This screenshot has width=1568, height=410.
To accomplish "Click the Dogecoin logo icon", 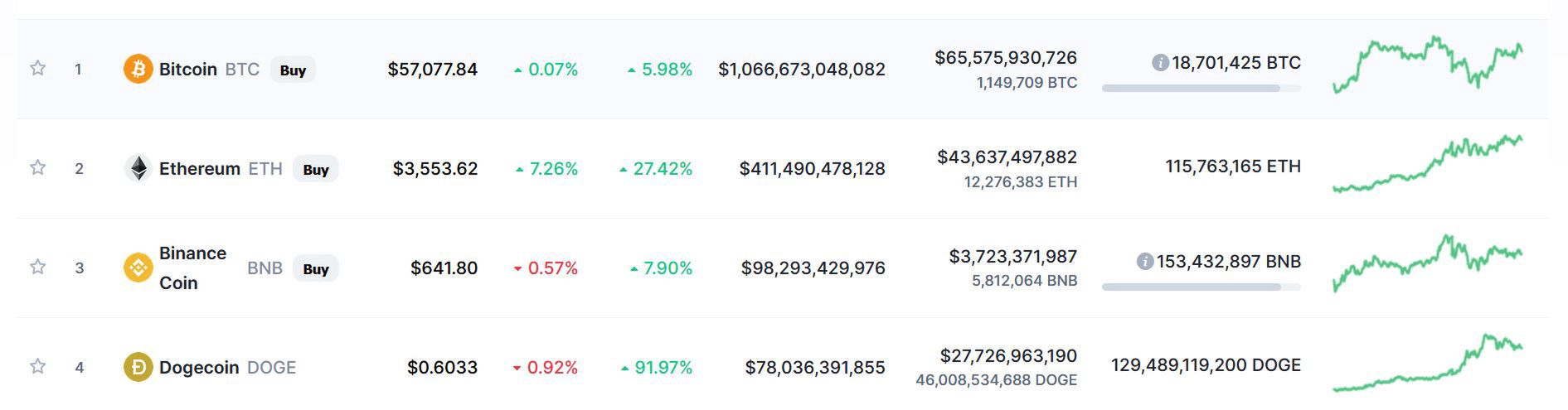I will (x=138, y=367).
